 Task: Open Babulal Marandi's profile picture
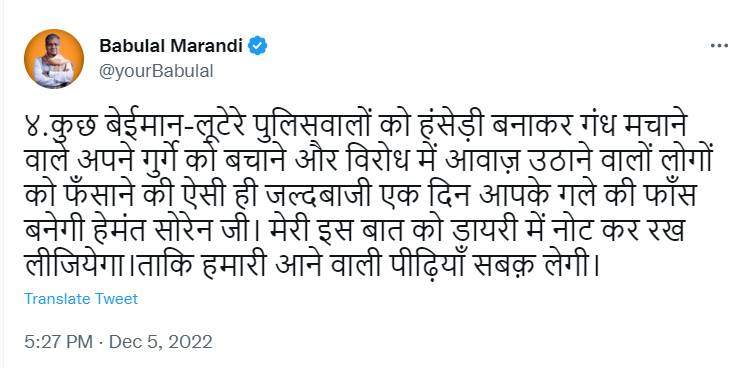(x=54, y=59)
